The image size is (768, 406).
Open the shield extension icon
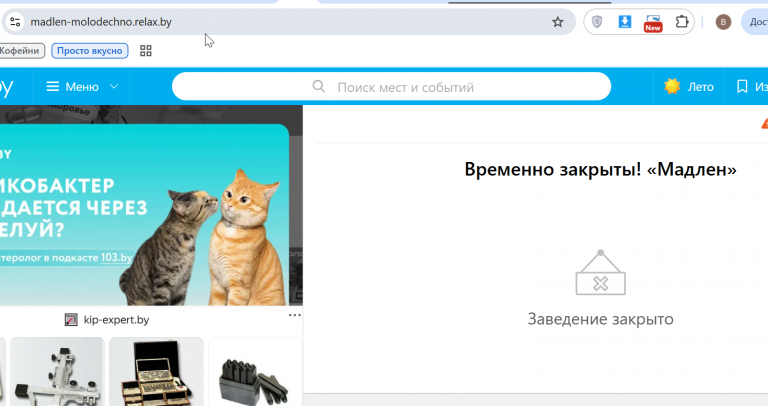(x=597, y=22)
